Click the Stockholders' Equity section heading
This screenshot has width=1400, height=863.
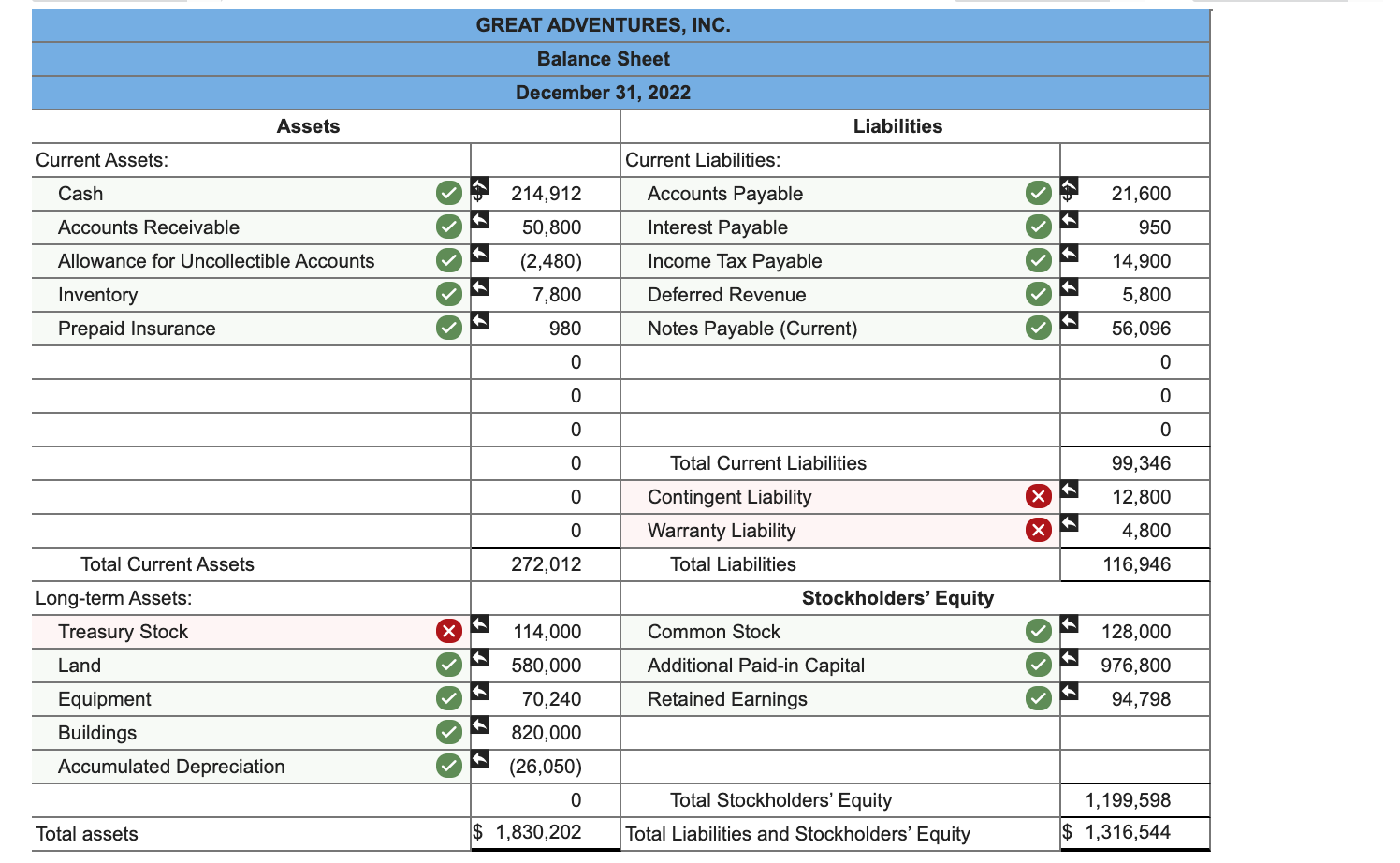897,598
